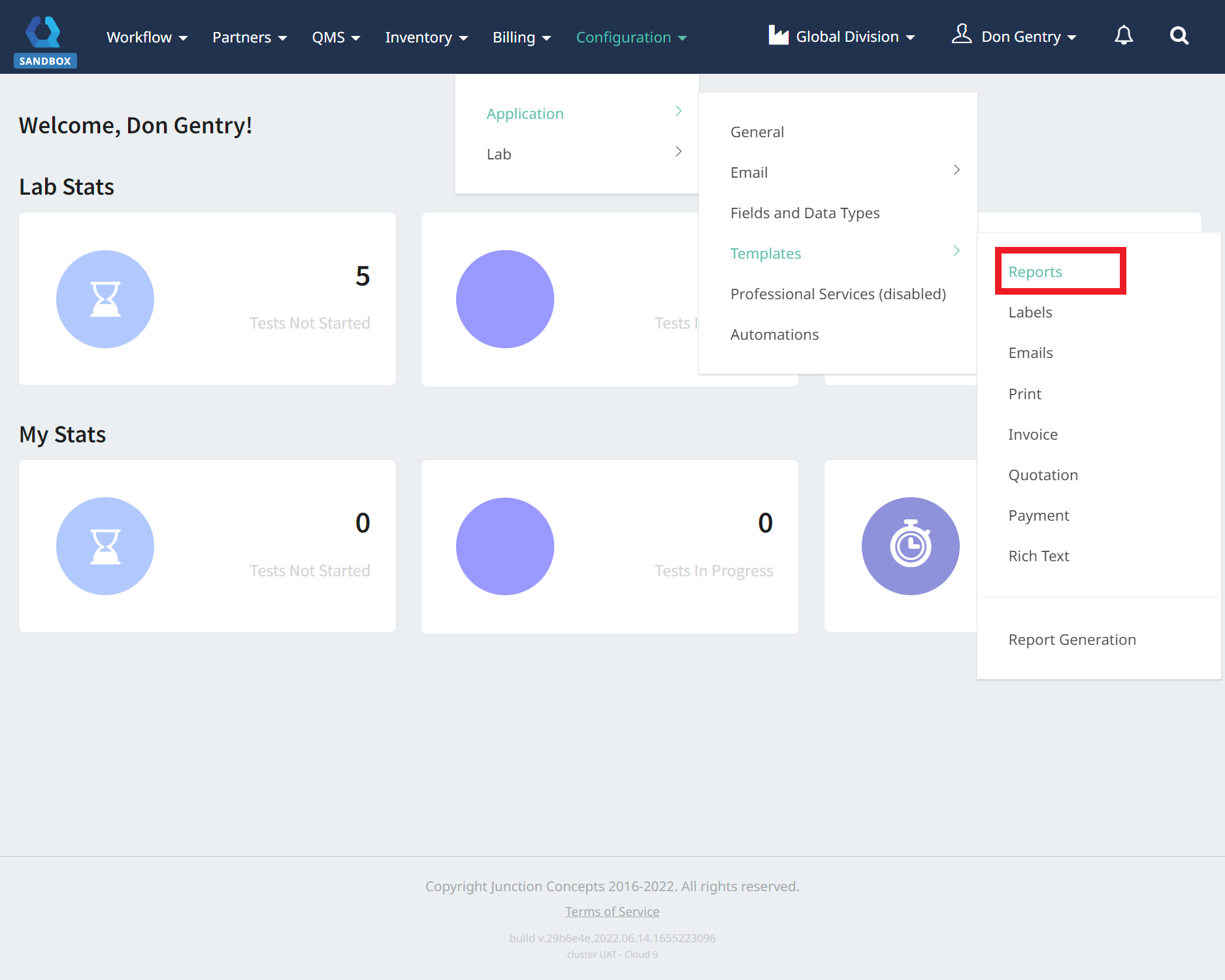Open the Don Gentry user dropdown

pos(1028,37)
